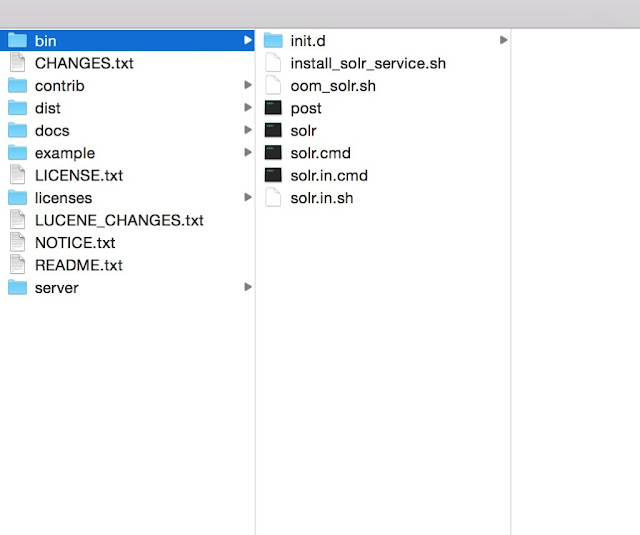Expand the server folder arrow
The image size is (640, 535).
click(247, 287)
